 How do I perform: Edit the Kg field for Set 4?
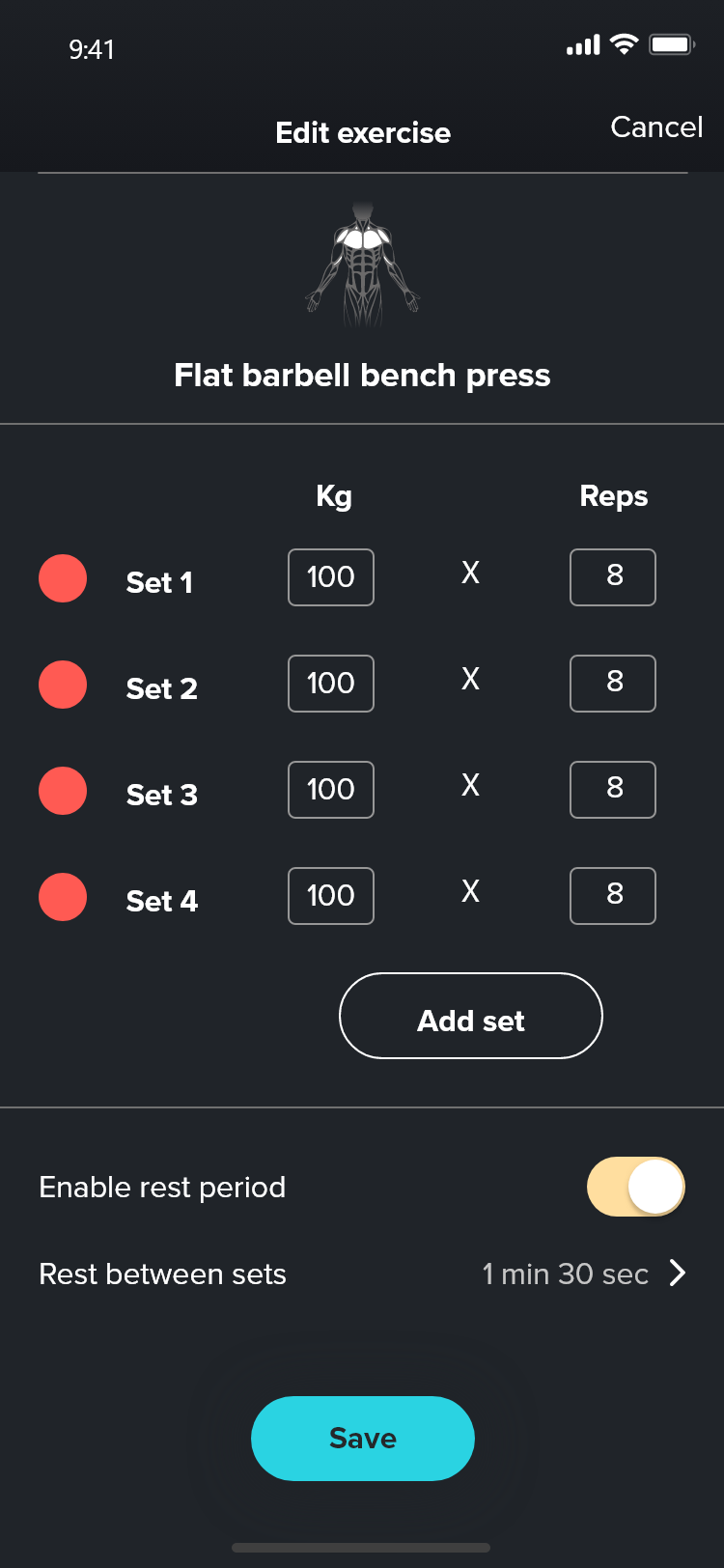[x=331, y=896]
